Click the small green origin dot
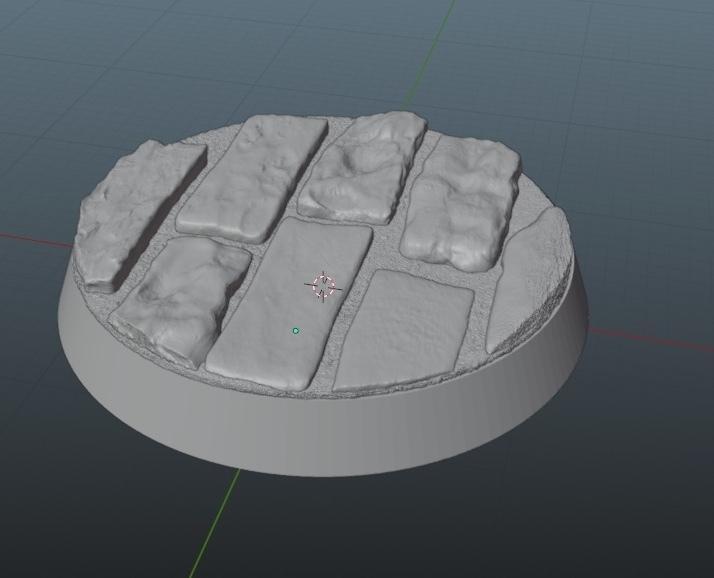Image resolution: width=714 pixels, height=578 pixels. [x=296, y=331]
